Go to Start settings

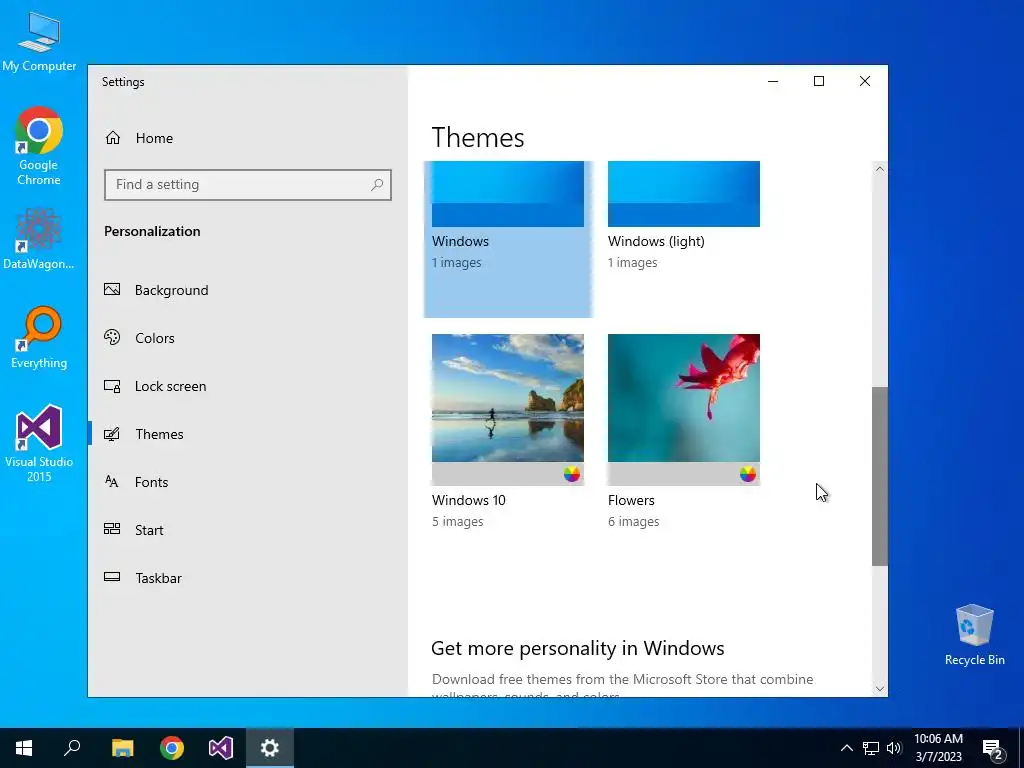[x=248, y=530]
